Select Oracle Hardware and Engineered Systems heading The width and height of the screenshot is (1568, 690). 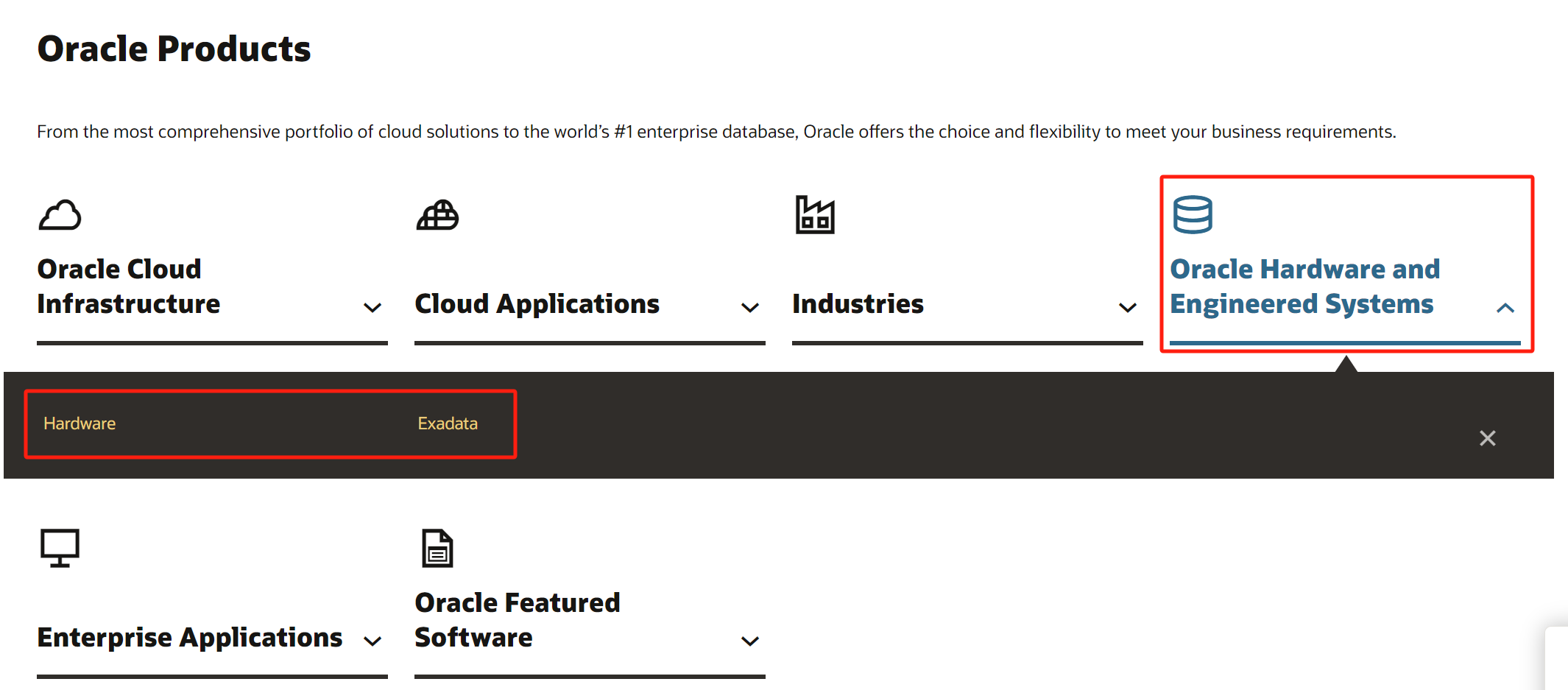click(1304, 286)
